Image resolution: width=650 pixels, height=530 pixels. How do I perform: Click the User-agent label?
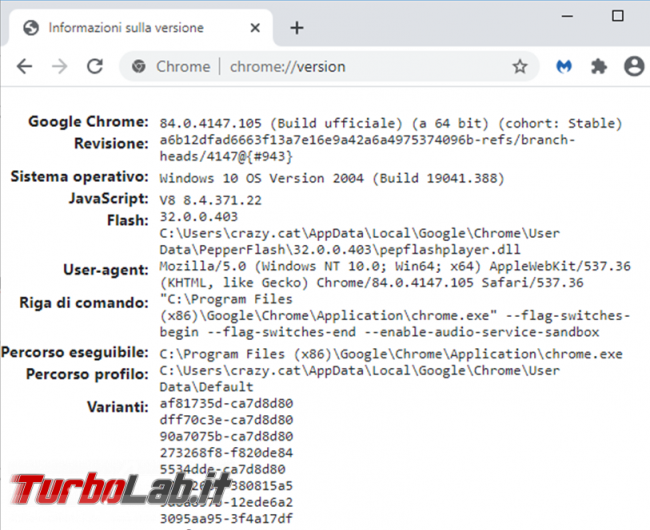[x=106, y=270]
